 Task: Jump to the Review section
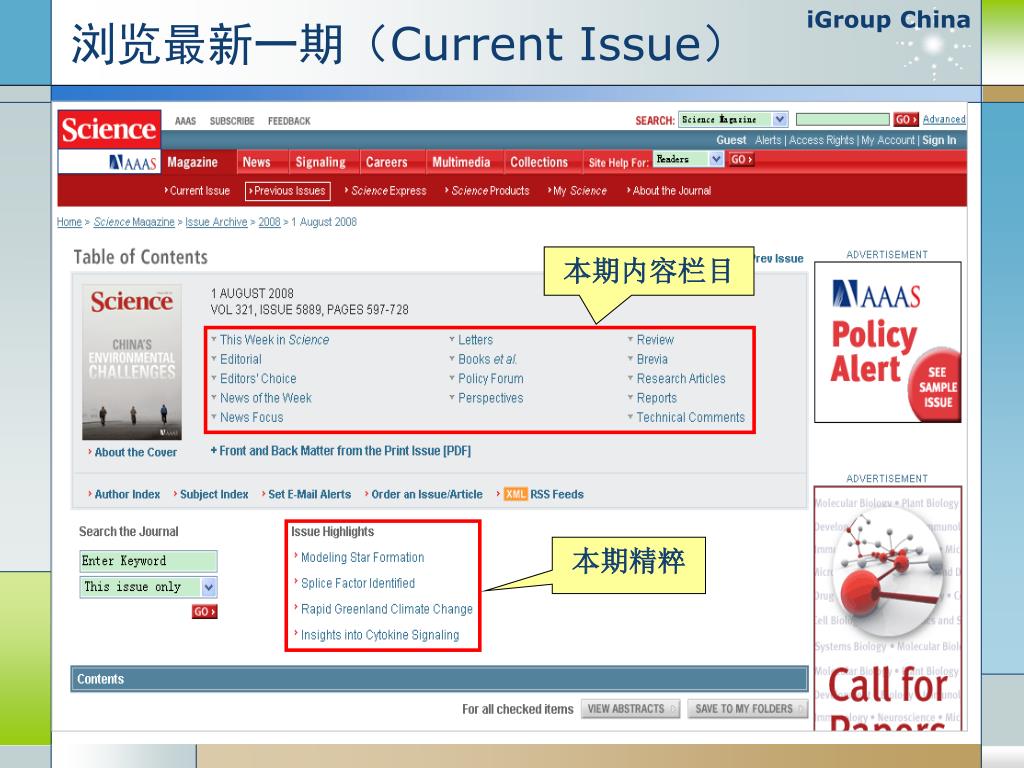[x=655, y=340]
